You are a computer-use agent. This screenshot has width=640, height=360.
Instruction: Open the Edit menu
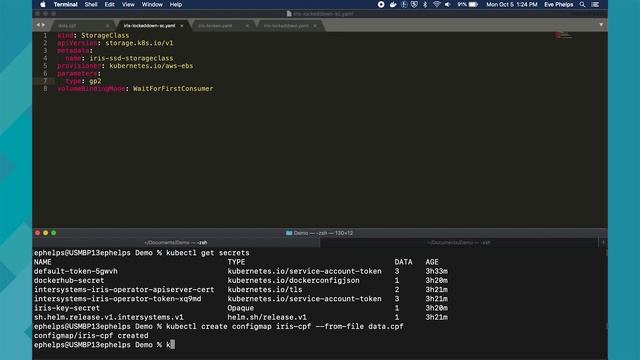pyautogui.click(x=109, y=4)
